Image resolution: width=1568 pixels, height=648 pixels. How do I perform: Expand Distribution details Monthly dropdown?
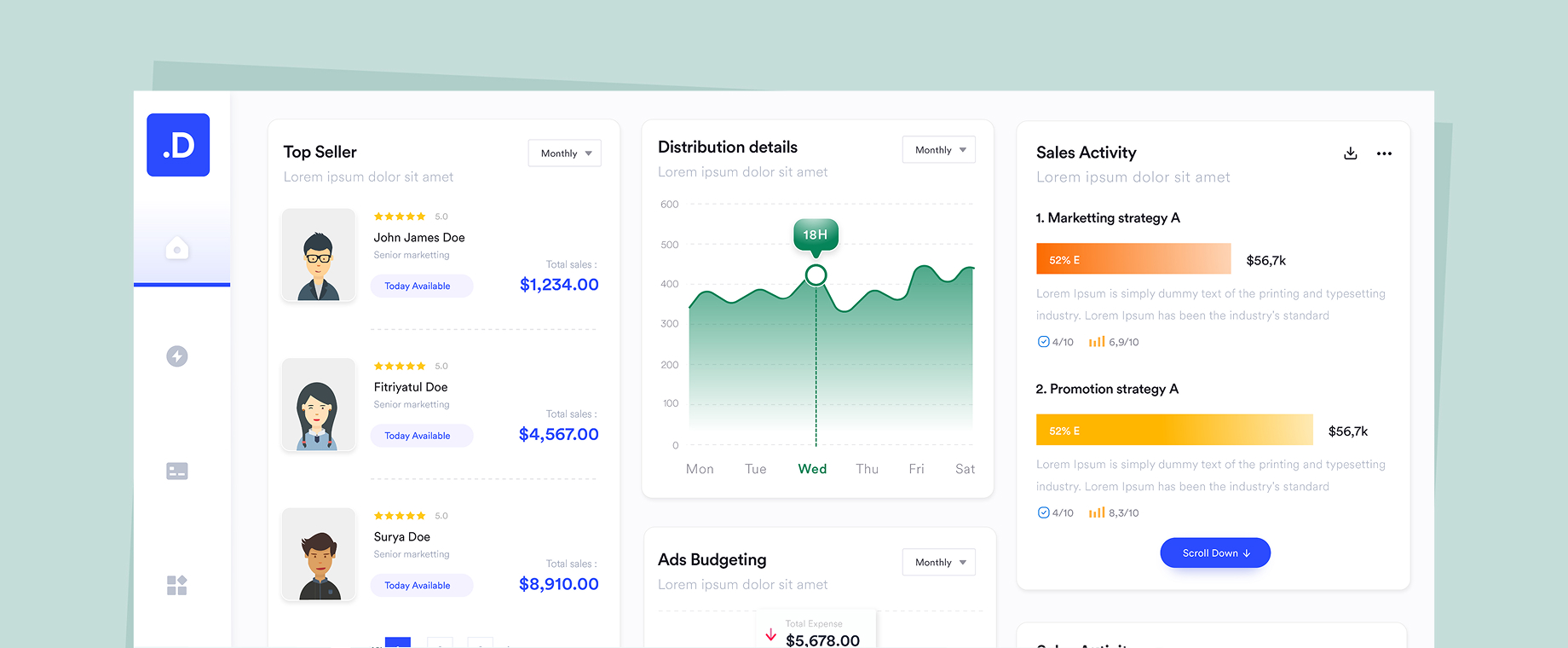tap(939, 150)
